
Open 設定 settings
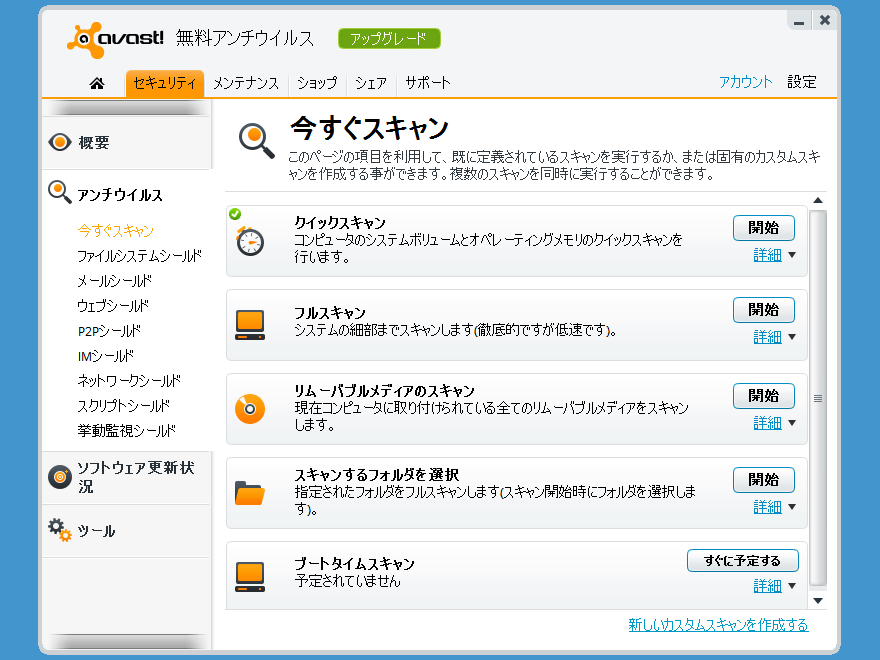point(801,82)
